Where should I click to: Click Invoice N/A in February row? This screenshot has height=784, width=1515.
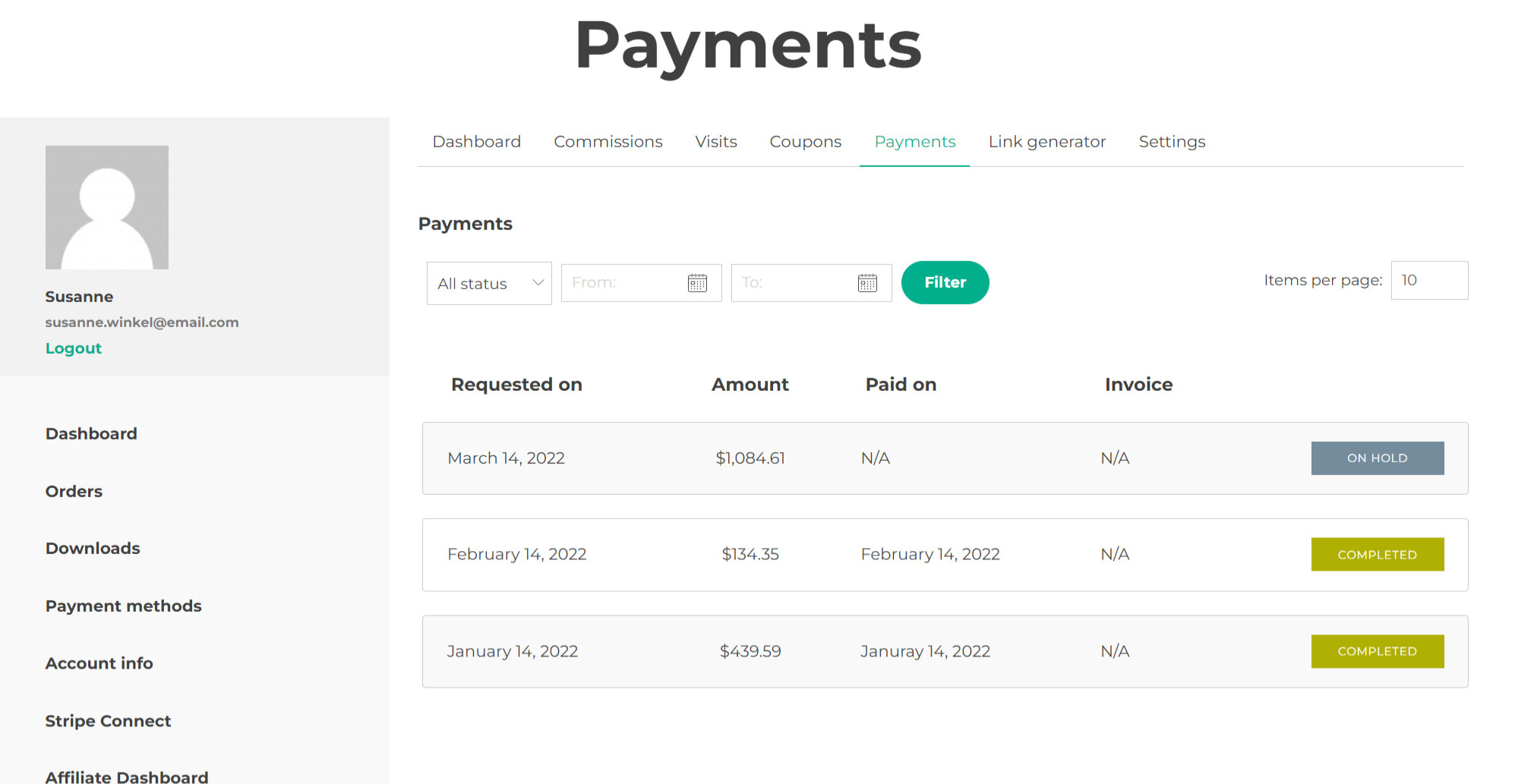pyautogui.click(x=1116, y=555)
